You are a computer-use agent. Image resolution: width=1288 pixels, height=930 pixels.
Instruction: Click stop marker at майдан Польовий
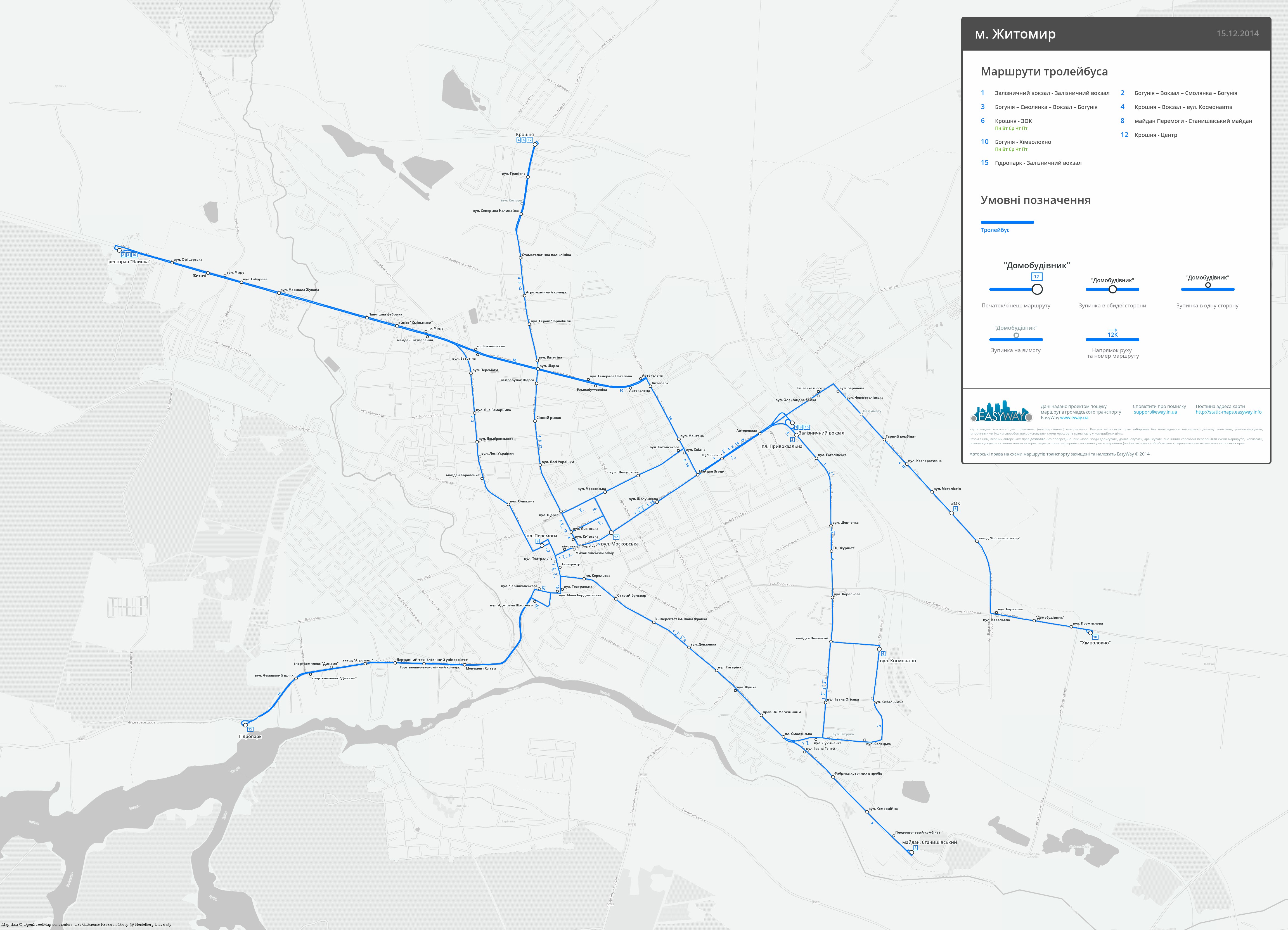pos(831,642)
